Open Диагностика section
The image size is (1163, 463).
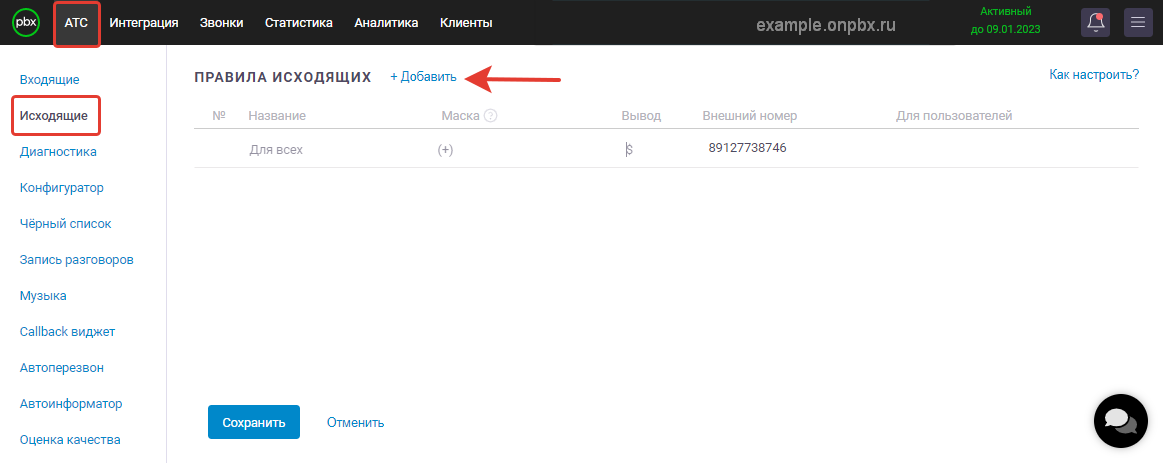(58, 152)
